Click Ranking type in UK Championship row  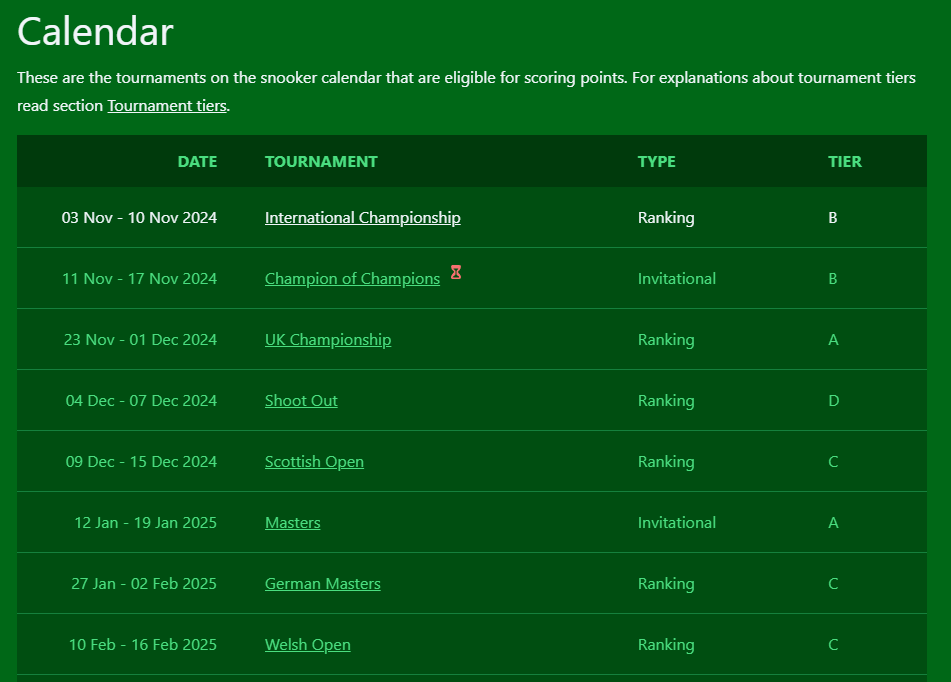pos(666,340)
